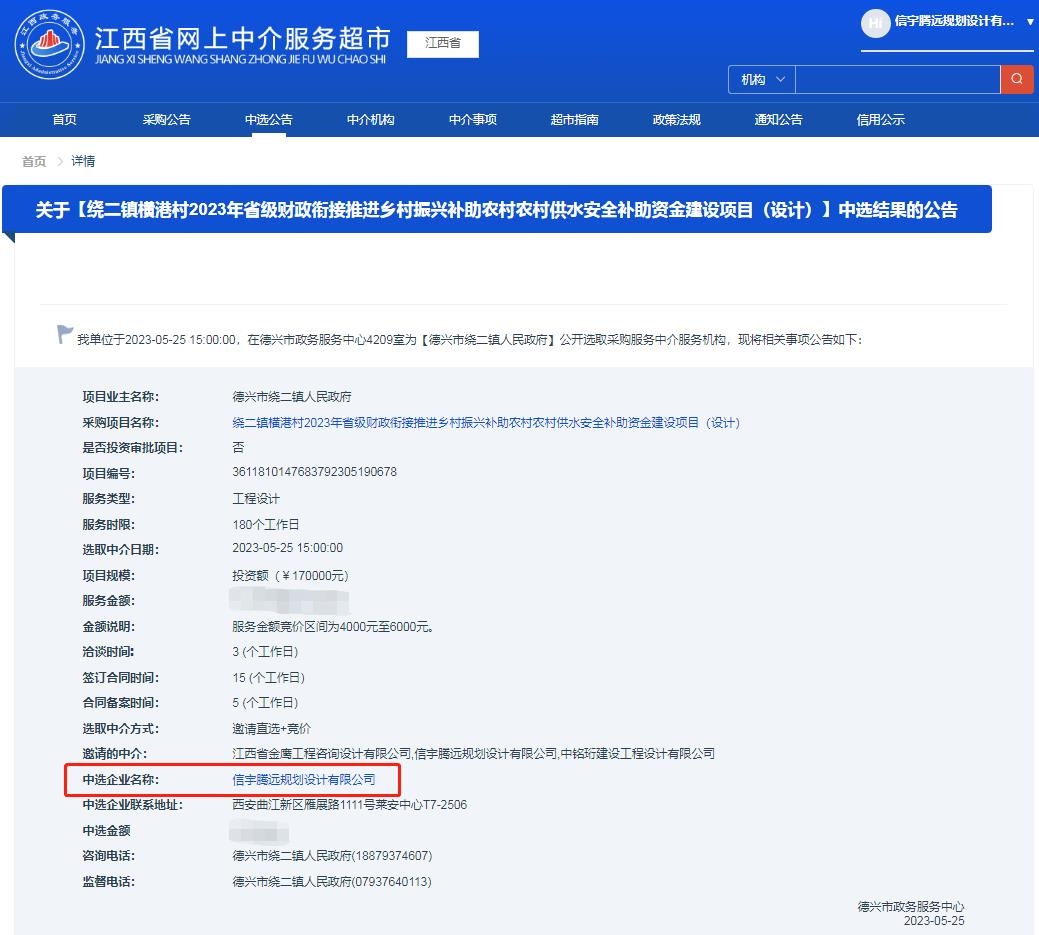This screenshot has width=1039, height=935.
Task: View the 超市指南 page
Action: pyautogui.click(x=576, y=119)
